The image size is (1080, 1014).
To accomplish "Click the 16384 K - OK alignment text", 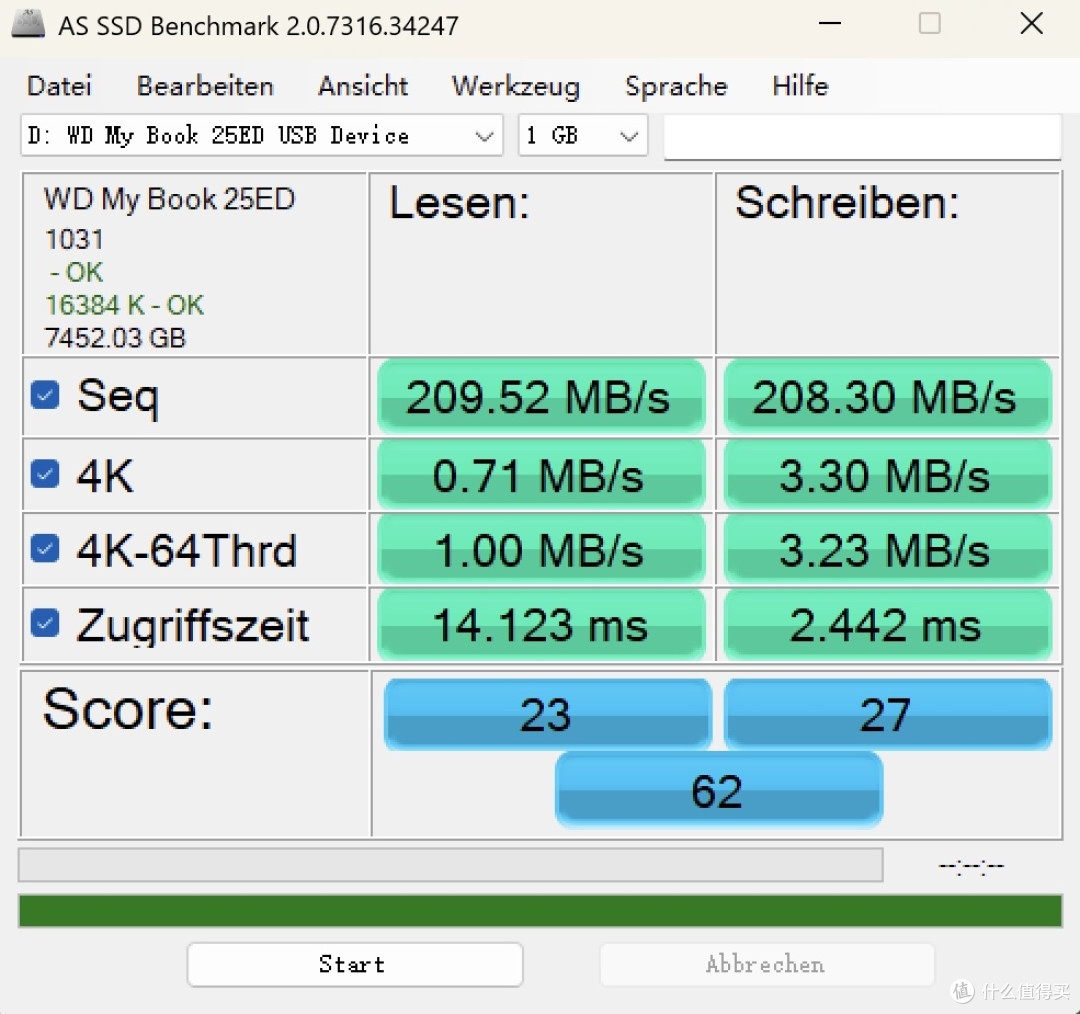I will click(124, 305).
